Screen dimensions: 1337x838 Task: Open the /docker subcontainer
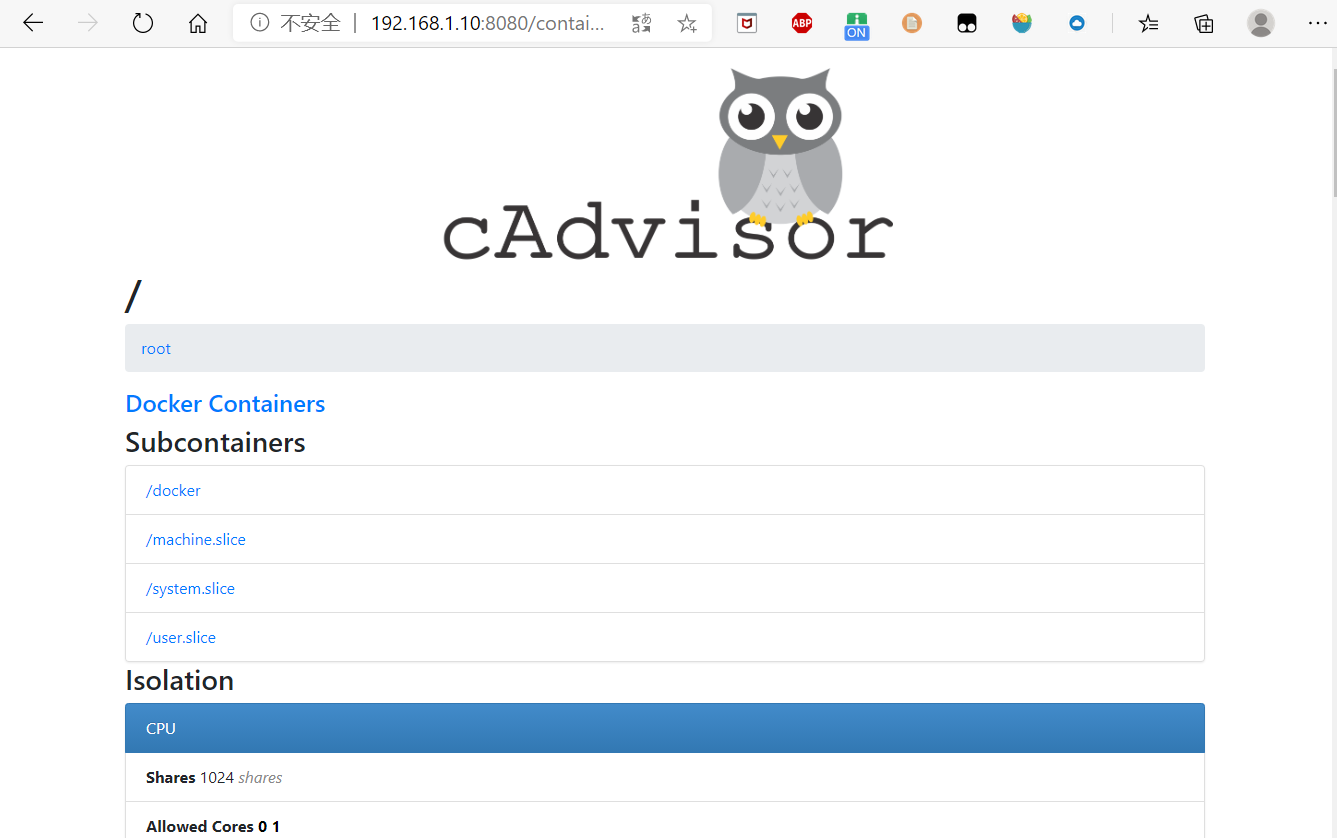pos(173,491)
